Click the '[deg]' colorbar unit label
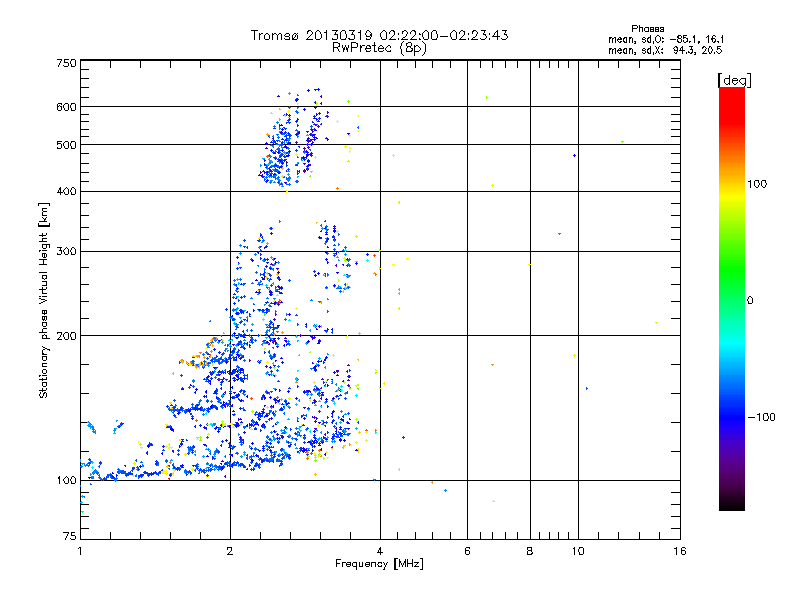Viewport: 800px width, 600px height. pyautogui.click(x=734, y=80)
